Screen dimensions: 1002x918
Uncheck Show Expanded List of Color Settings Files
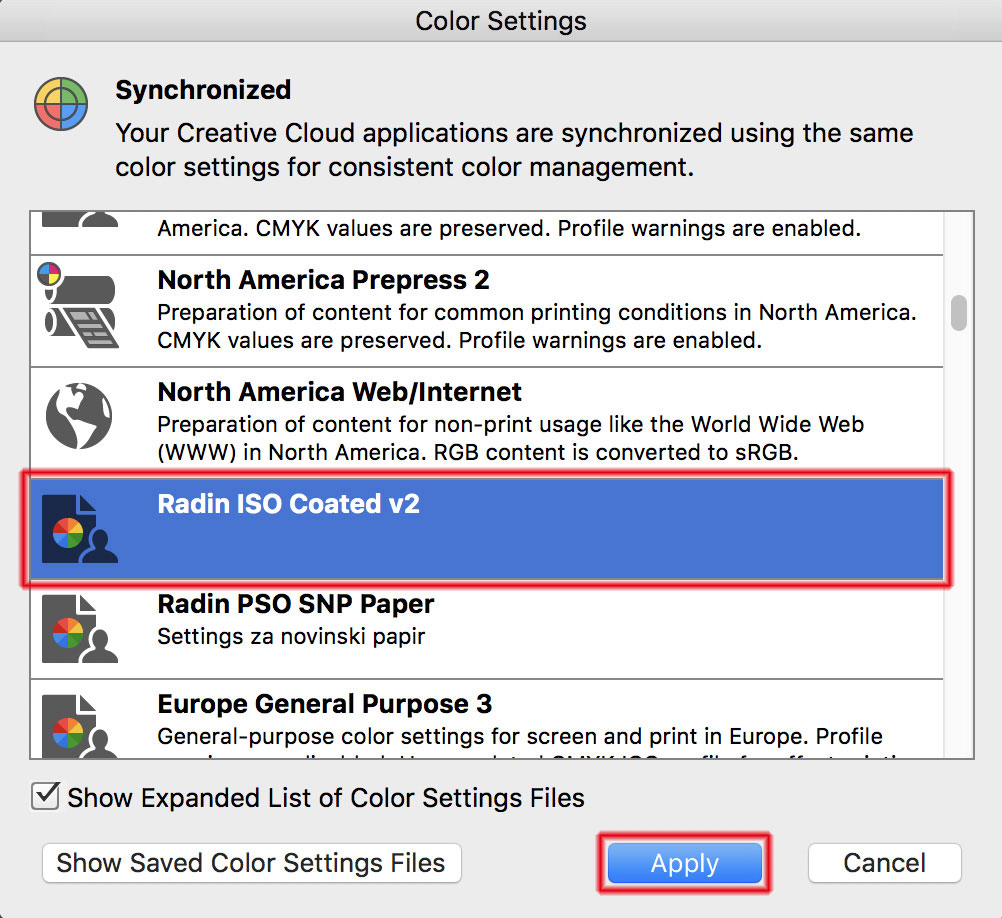click(x=45, y=797)
